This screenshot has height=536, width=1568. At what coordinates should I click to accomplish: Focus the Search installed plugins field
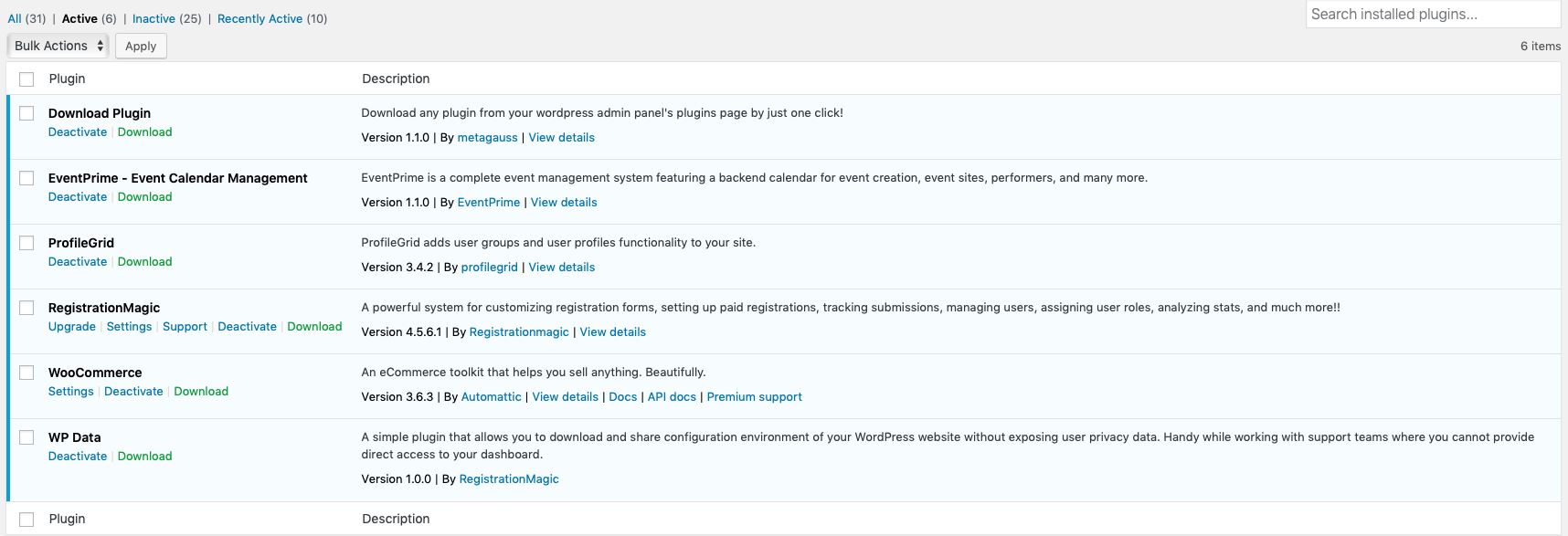tap(1433, 15)
